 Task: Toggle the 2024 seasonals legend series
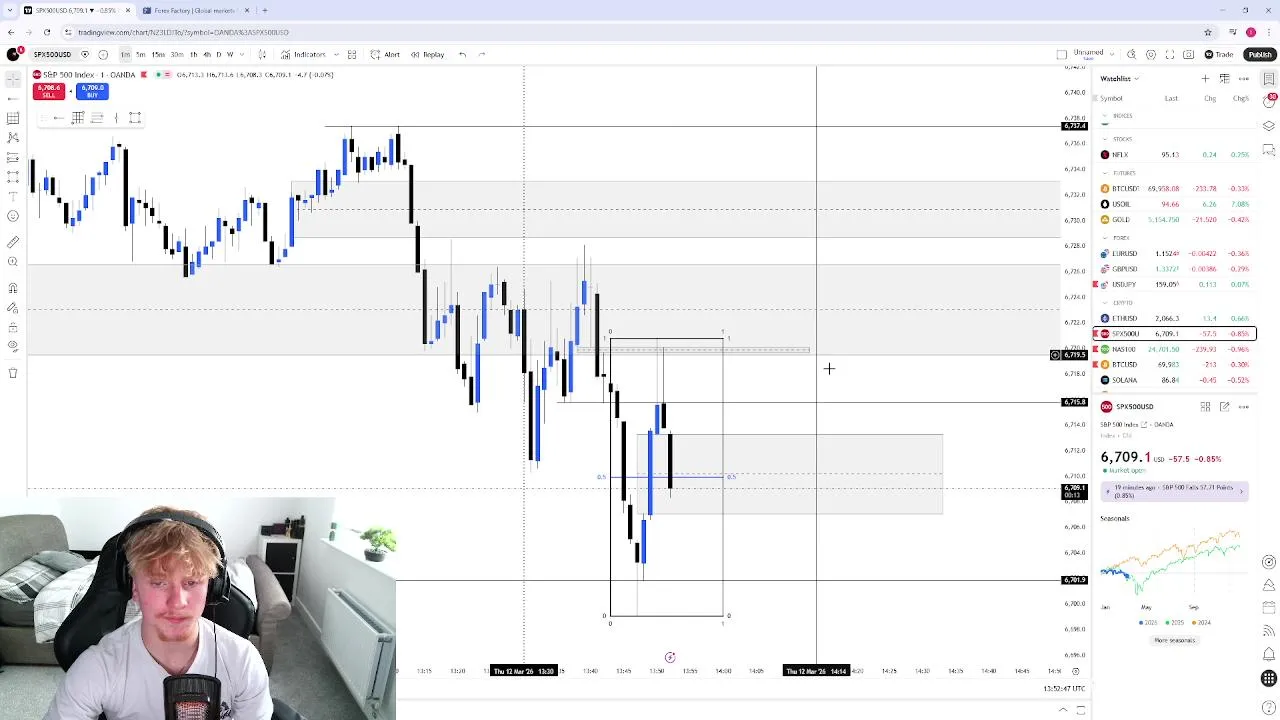pos(1200,622)
